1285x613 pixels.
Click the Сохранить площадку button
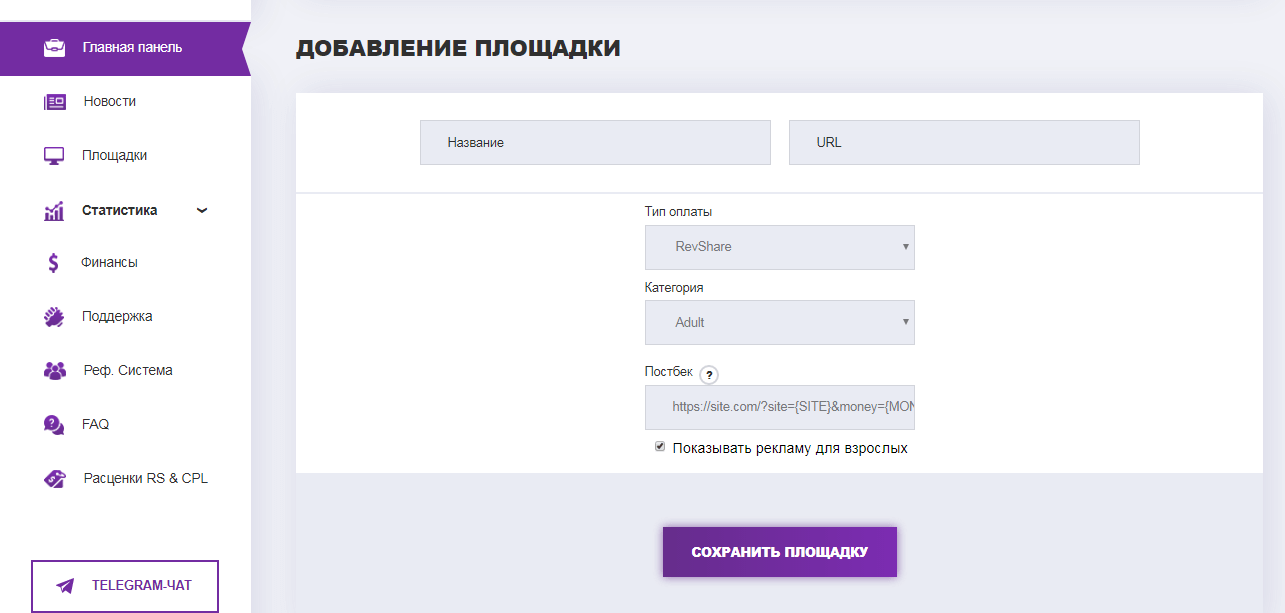[x=780, y=551]
